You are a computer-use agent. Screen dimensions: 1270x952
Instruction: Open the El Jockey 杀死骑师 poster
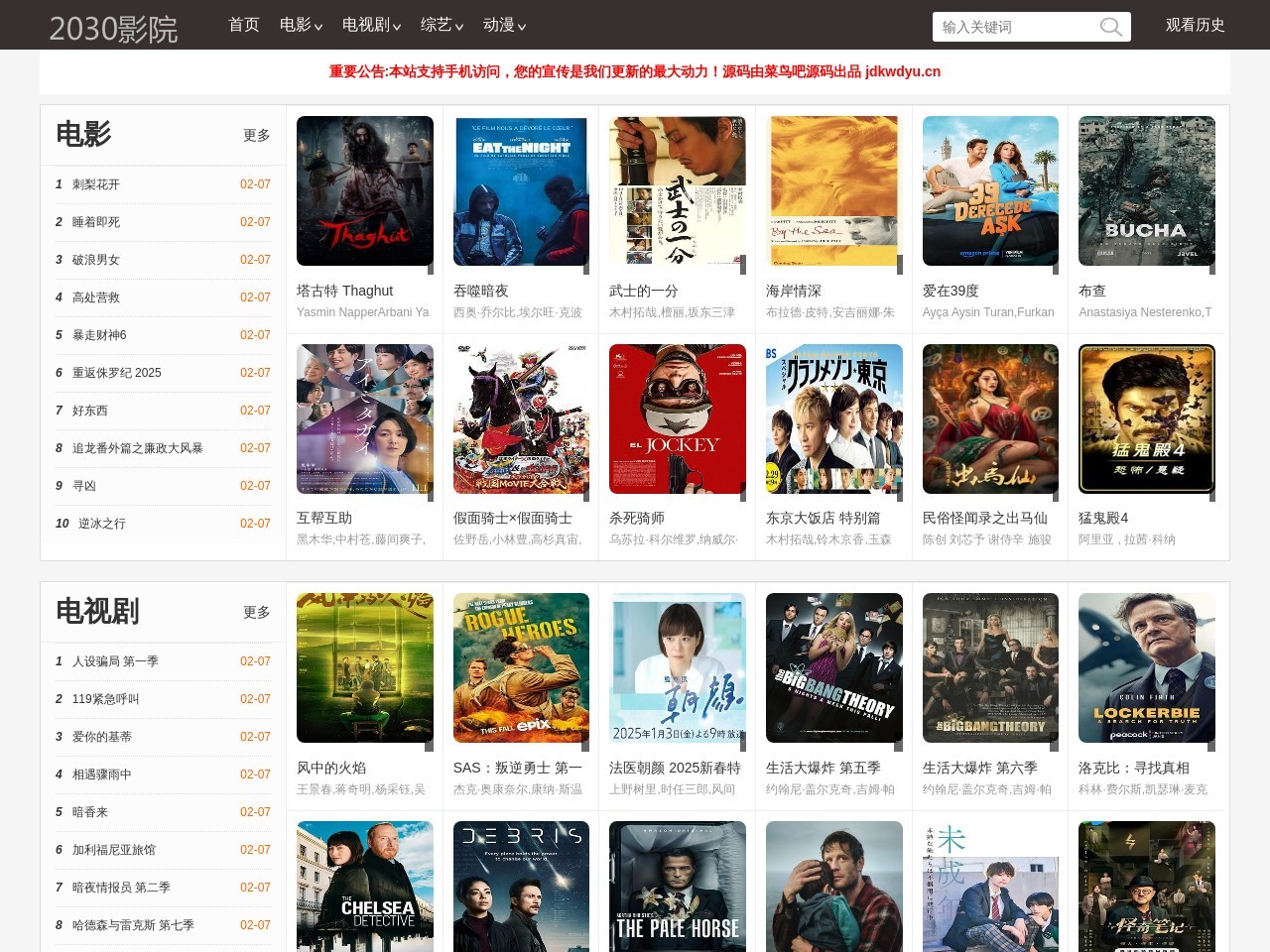click(x=678, y=418)
